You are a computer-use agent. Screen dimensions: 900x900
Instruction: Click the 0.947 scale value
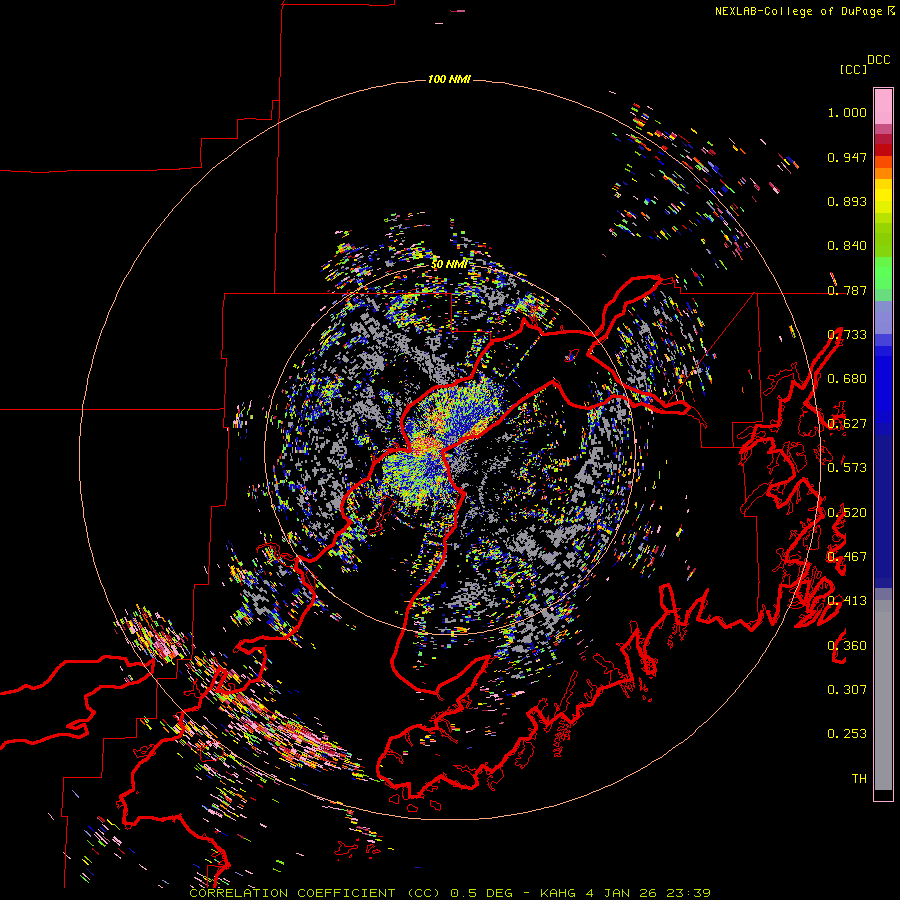click(847, 157)
